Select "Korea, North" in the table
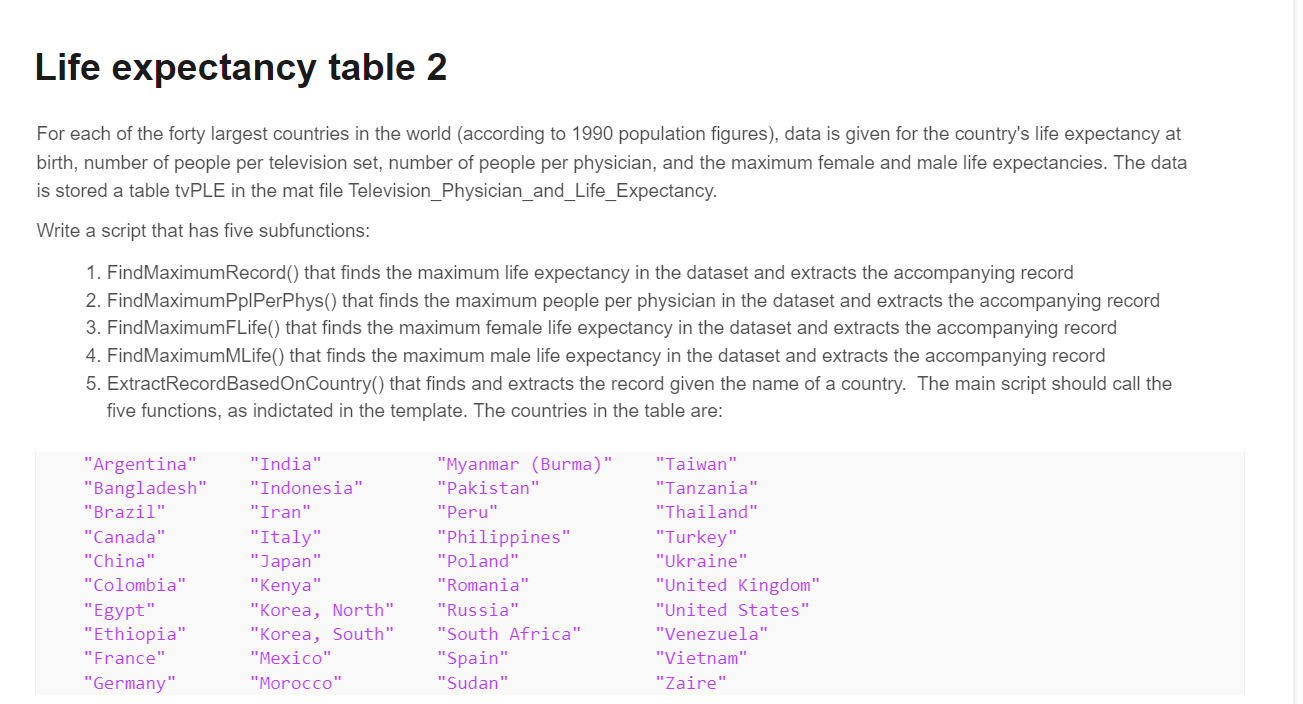 pyautogui.click(x=323, y=609)
